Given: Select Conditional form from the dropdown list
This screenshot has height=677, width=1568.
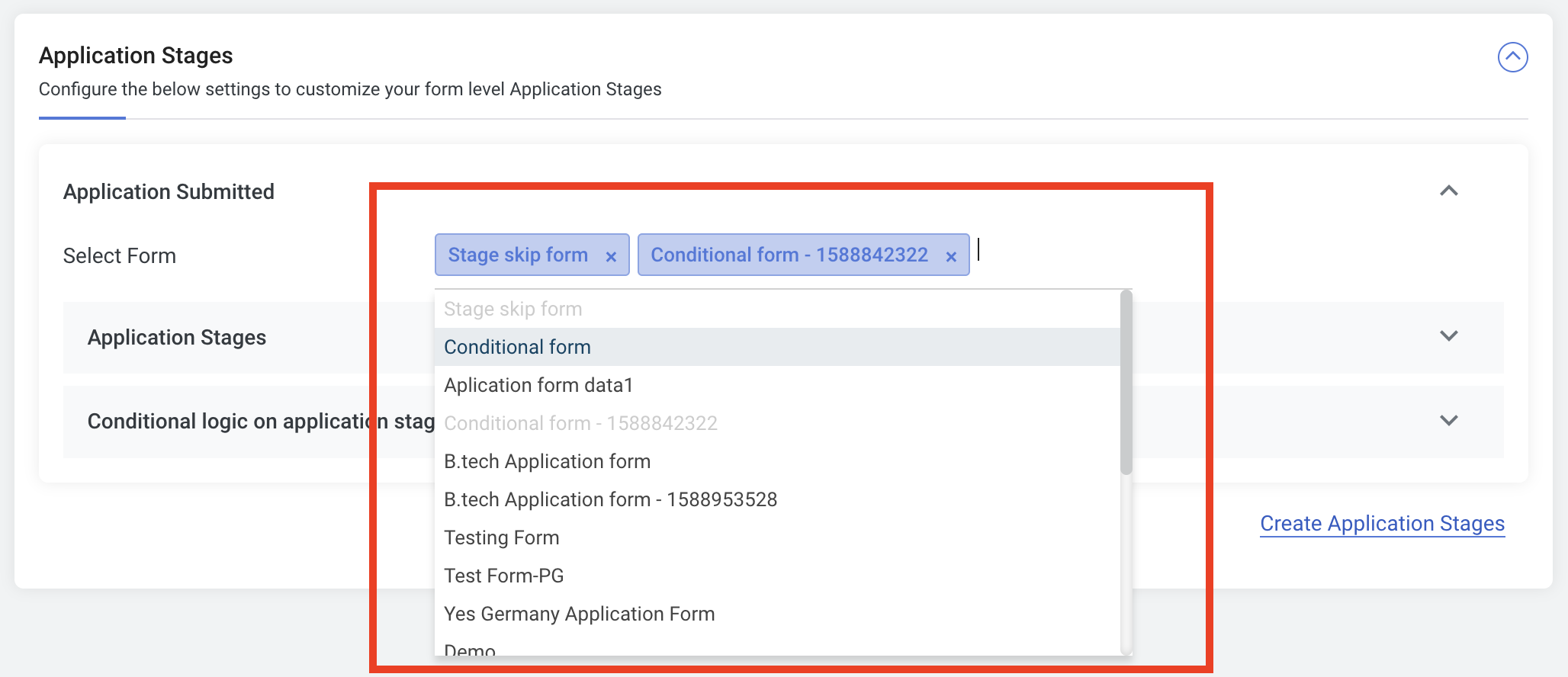Looking at the screenshot, I should (777, 347).
